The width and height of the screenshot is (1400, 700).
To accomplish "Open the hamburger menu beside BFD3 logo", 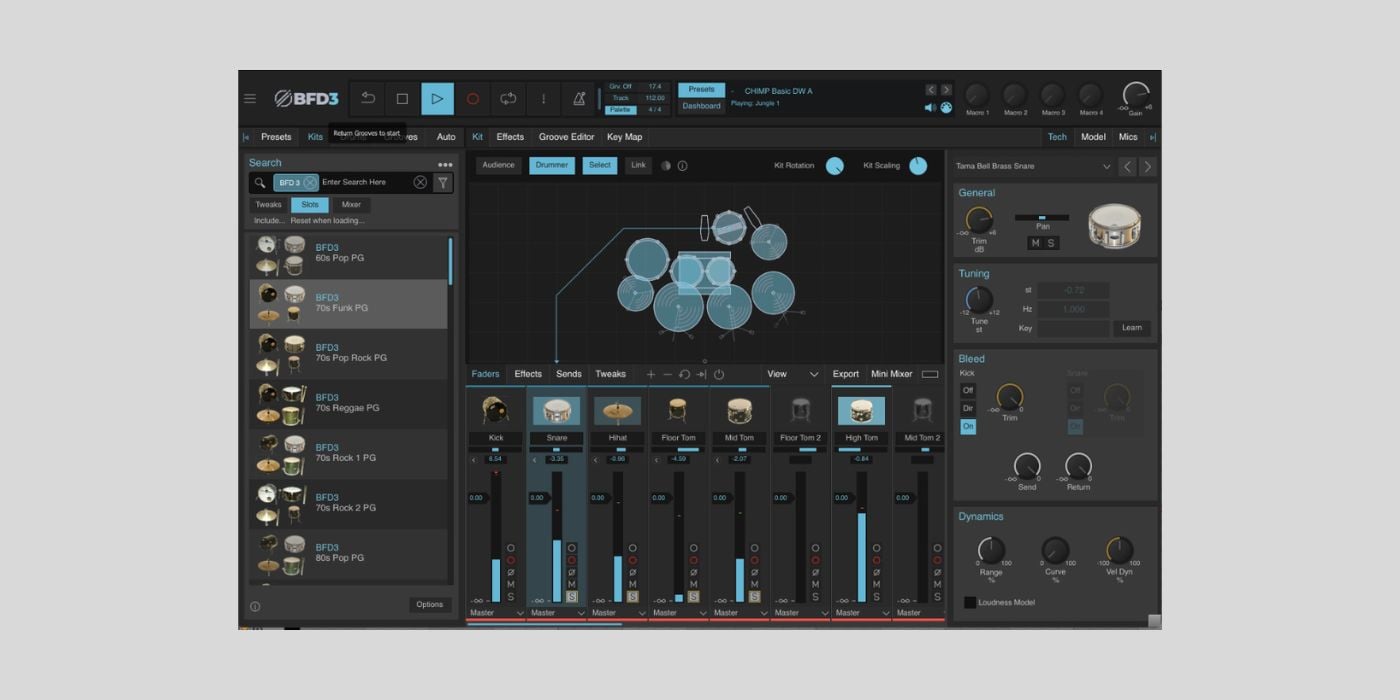I will coord(250,98).
